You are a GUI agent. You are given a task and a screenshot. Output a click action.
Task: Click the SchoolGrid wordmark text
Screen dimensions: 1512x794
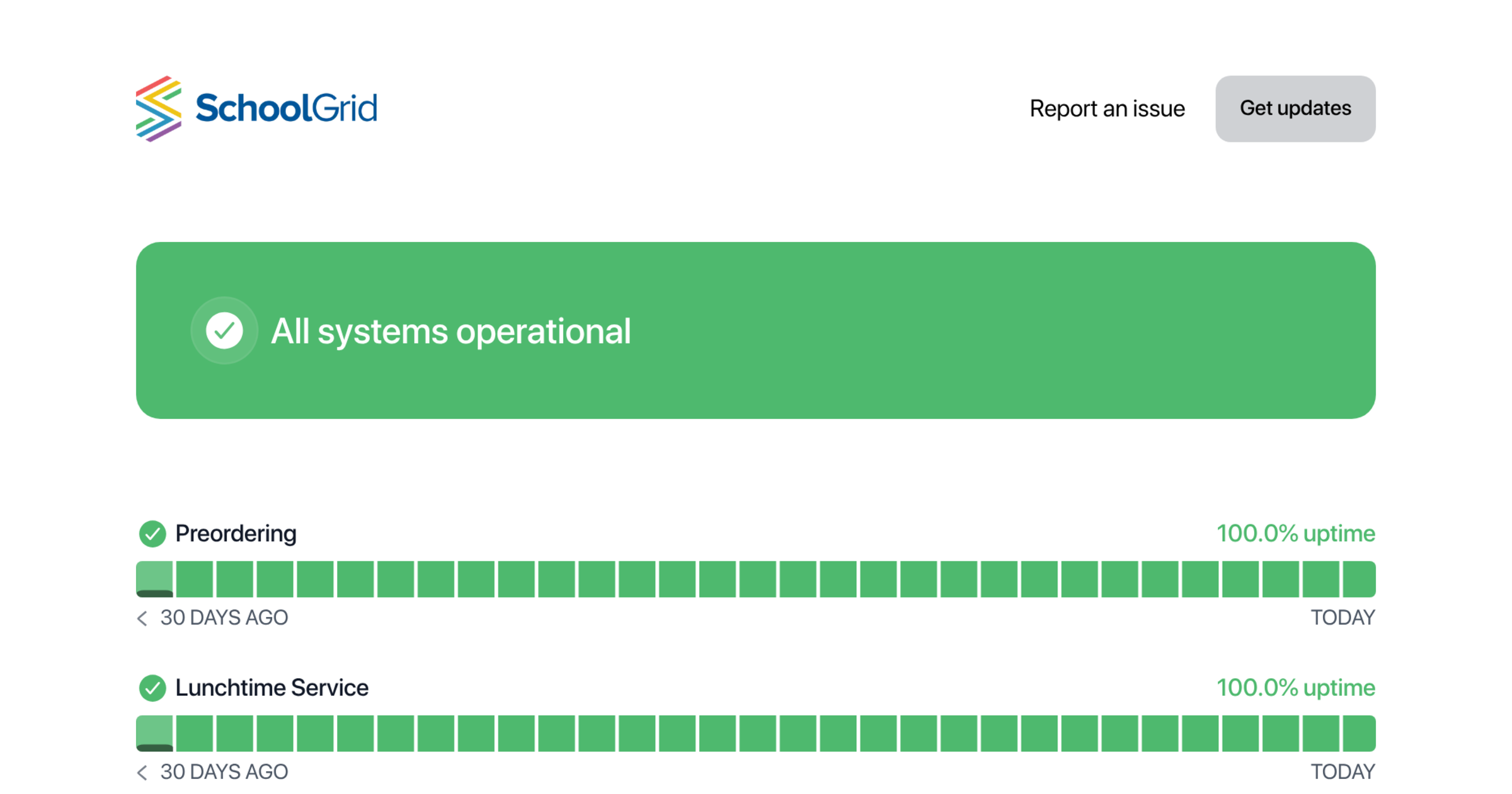[286, 108]
